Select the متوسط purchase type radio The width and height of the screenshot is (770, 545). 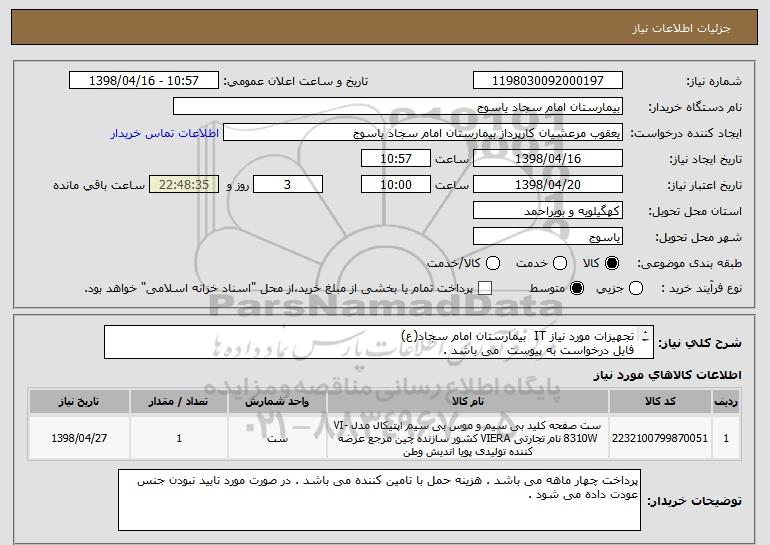pyautogui.click(x=577, y=288)
